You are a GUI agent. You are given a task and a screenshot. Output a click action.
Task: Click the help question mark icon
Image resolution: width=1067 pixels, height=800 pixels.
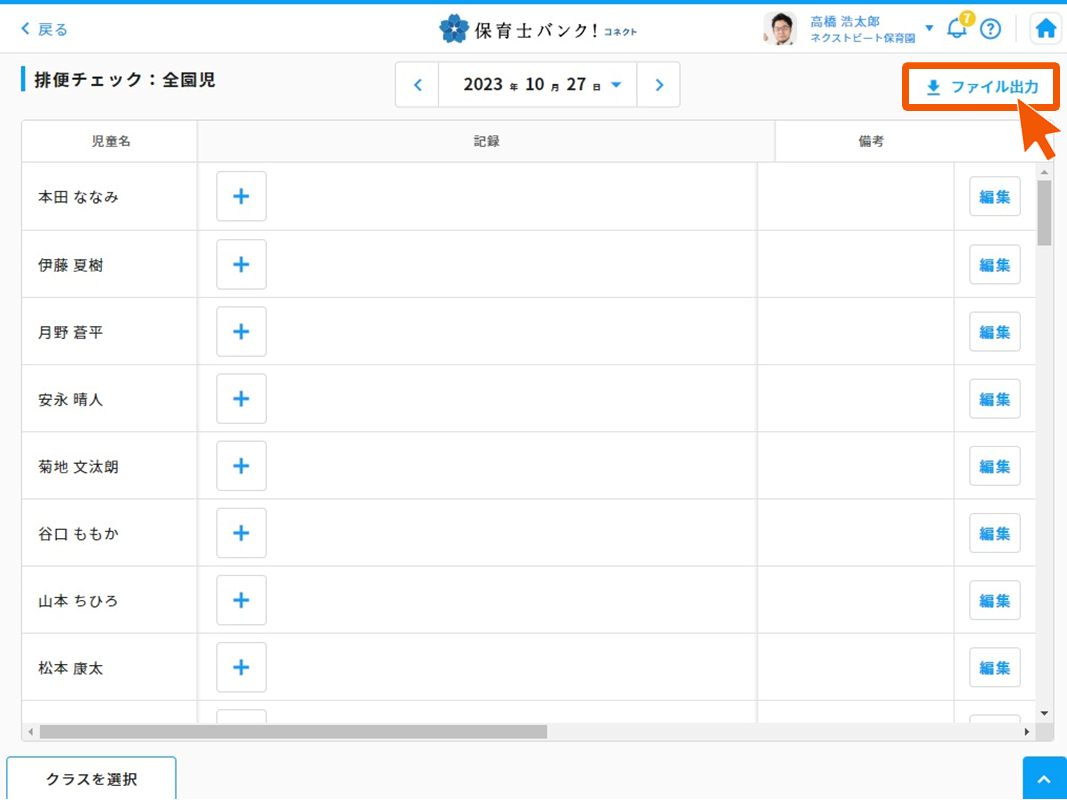[990, 29]
